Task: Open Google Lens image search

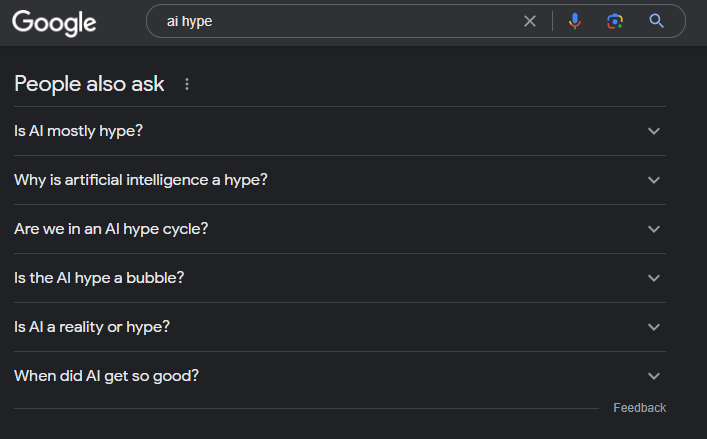Action: click(x=615, y=21)
